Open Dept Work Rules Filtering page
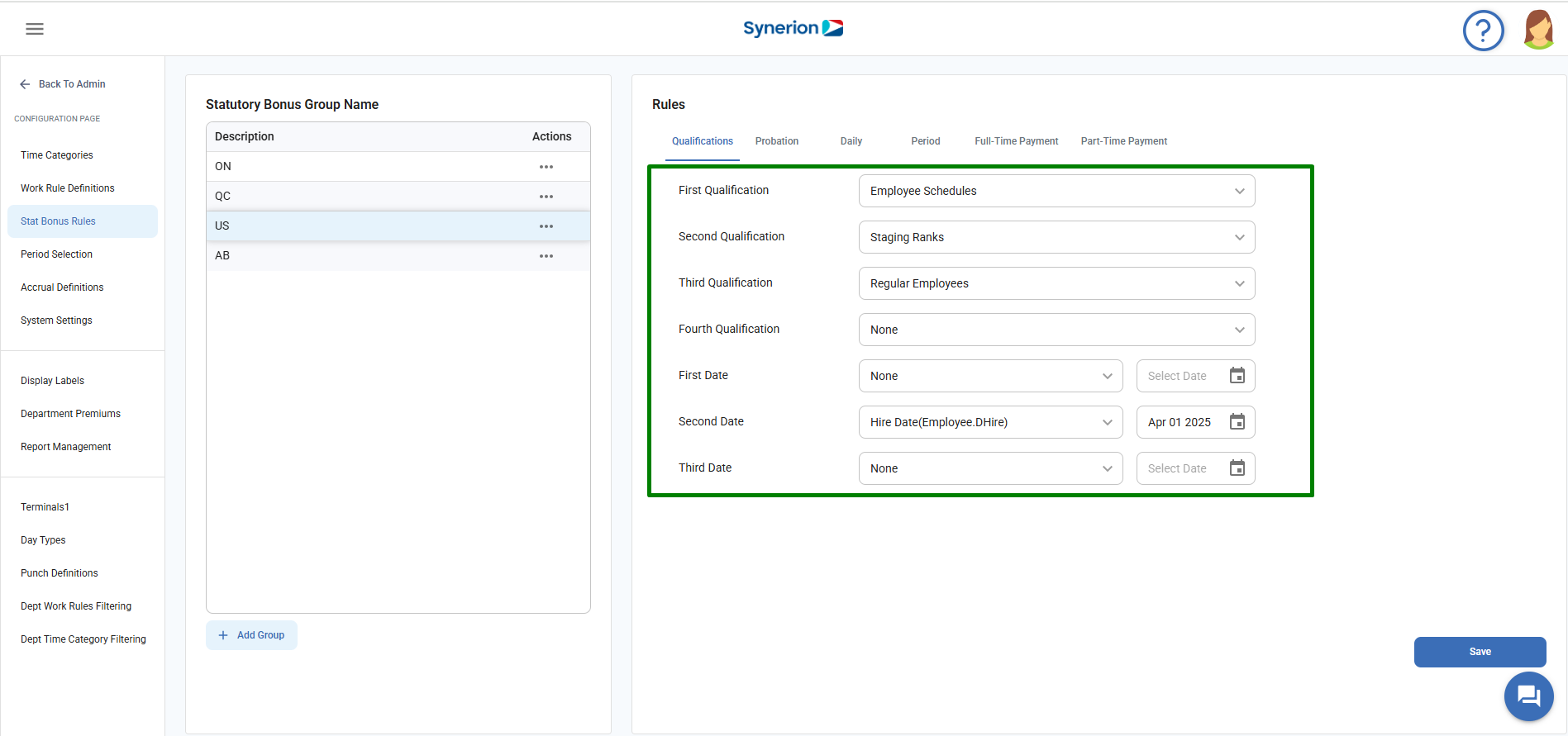Screen dimensions: 1568x736 [83, 606]
